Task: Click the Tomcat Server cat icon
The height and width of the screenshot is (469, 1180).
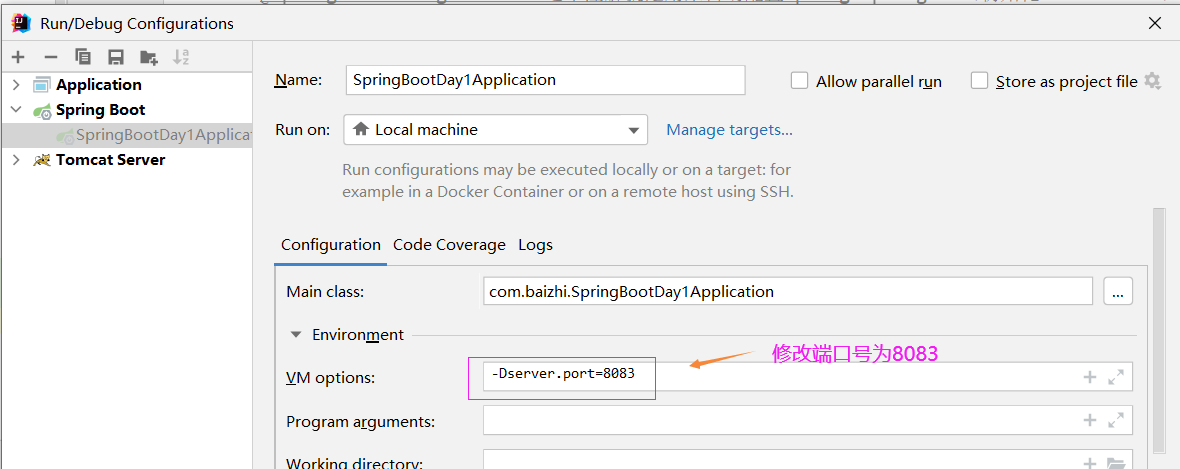Action: pos(42,160)
